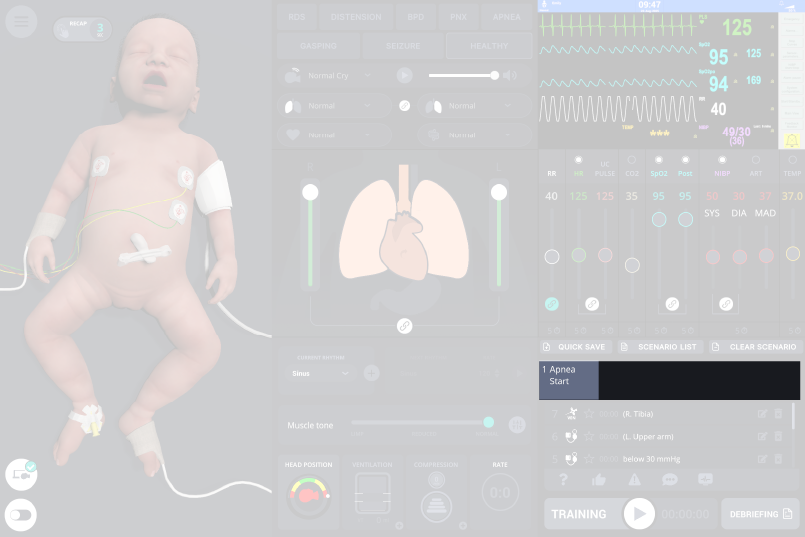Click the question mark help icon
This screenshot has width=805, height=537.
pyautogui.click(x=564, y=480)
